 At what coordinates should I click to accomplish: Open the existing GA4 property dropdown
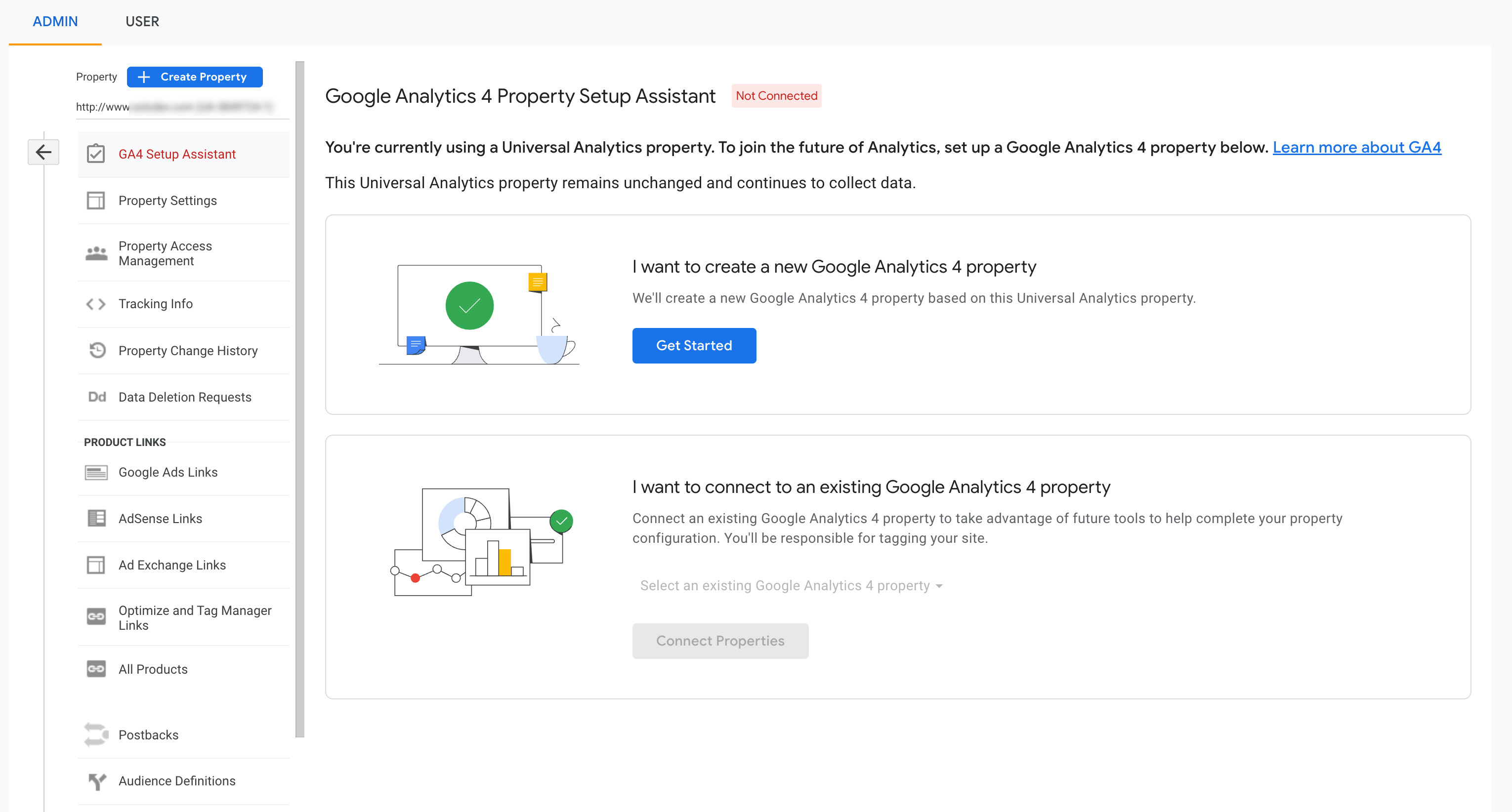[791, 585]
